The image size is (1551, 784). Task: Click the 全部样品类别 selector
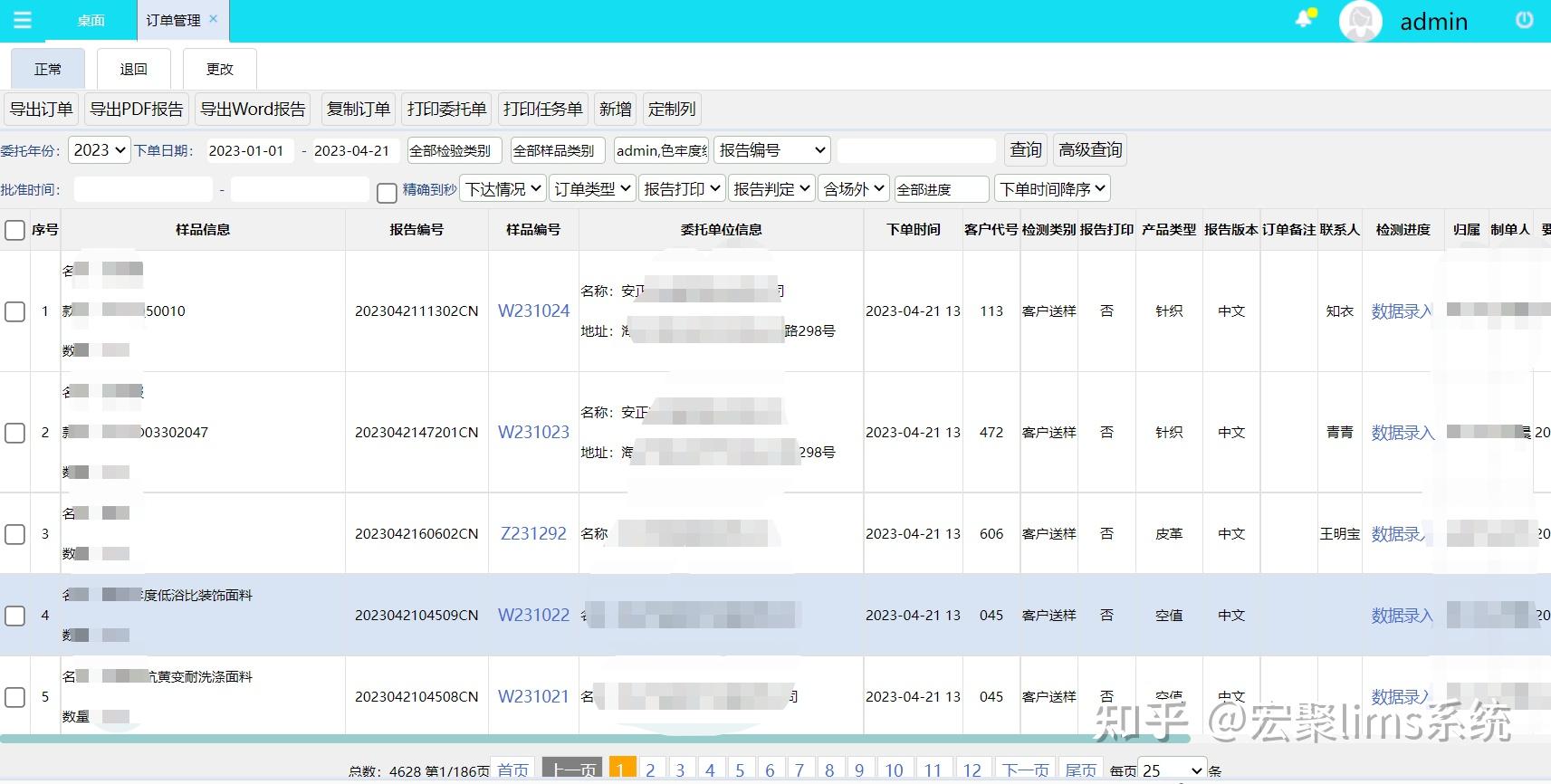click(558, 150)
